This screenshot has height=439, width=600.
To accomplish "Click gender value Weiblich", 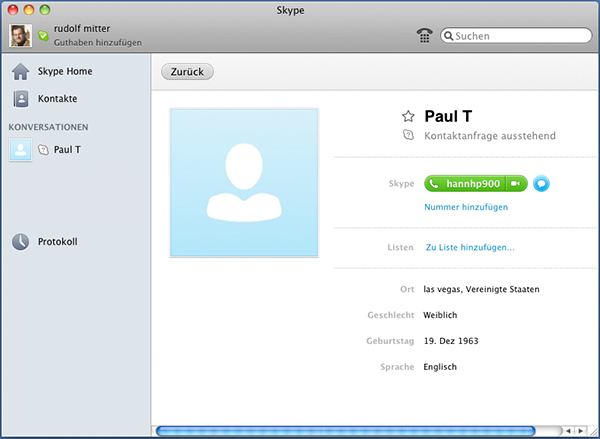I will pos(440,315).
